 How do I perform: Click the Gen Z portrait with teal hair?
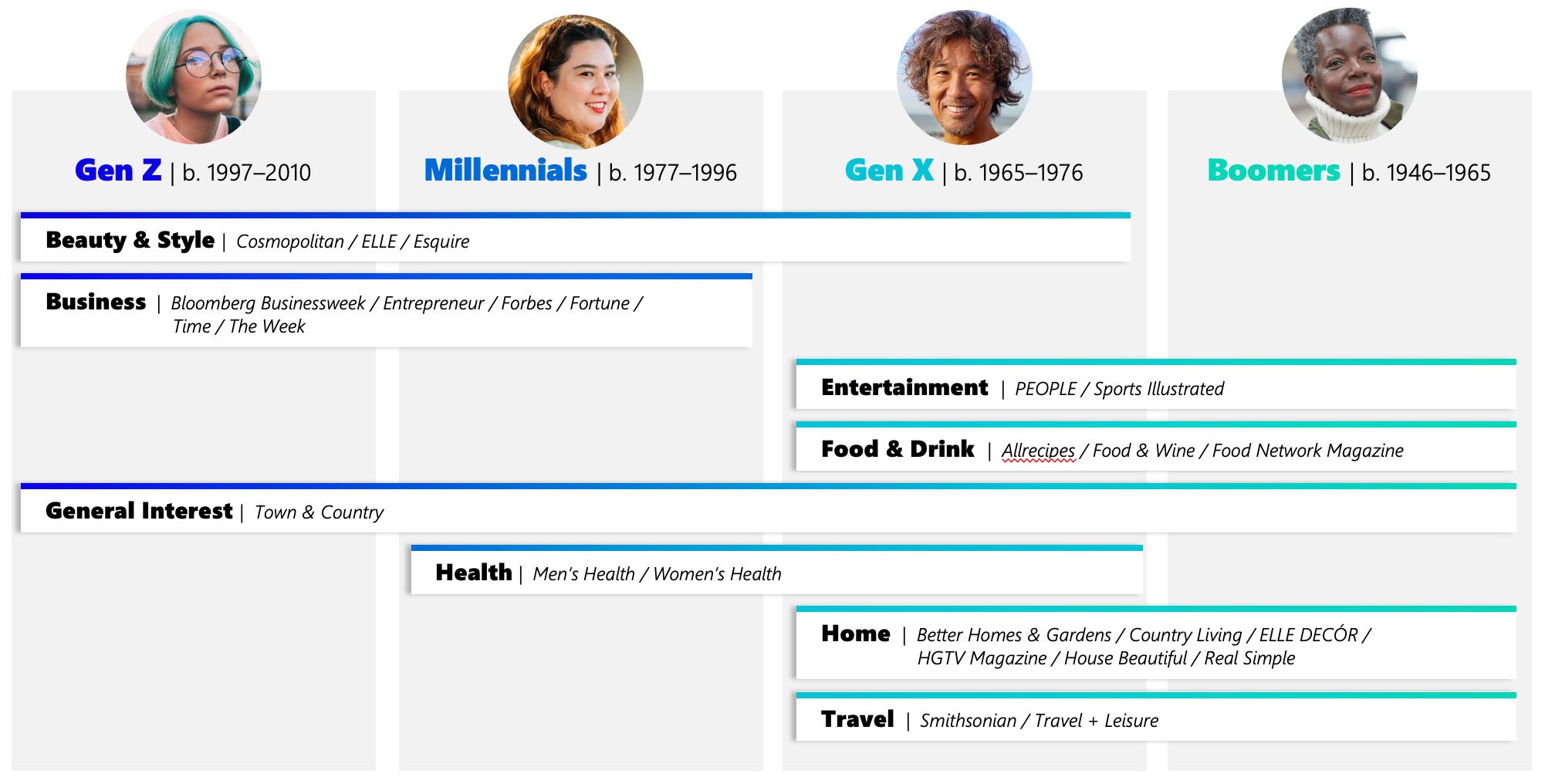(193, 77)
